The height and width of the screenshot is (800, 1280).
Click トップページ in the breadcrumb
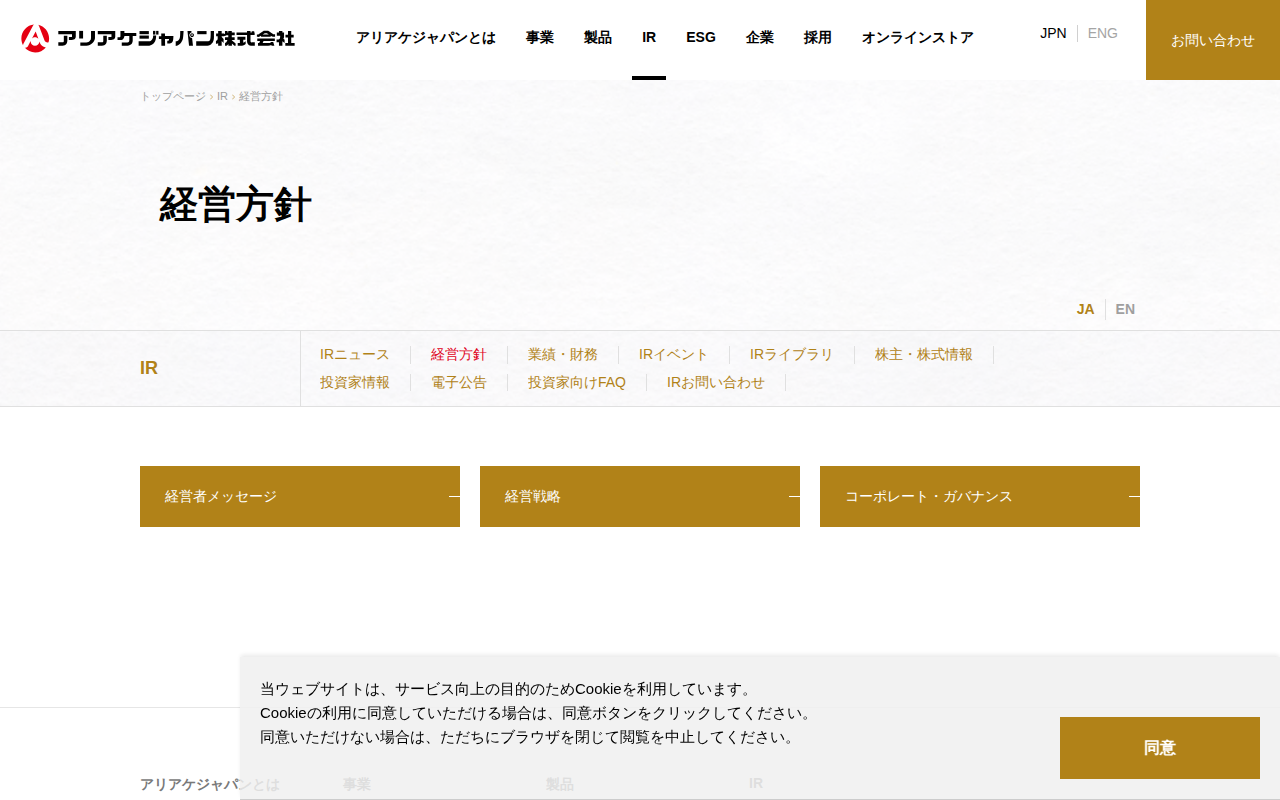173,96
